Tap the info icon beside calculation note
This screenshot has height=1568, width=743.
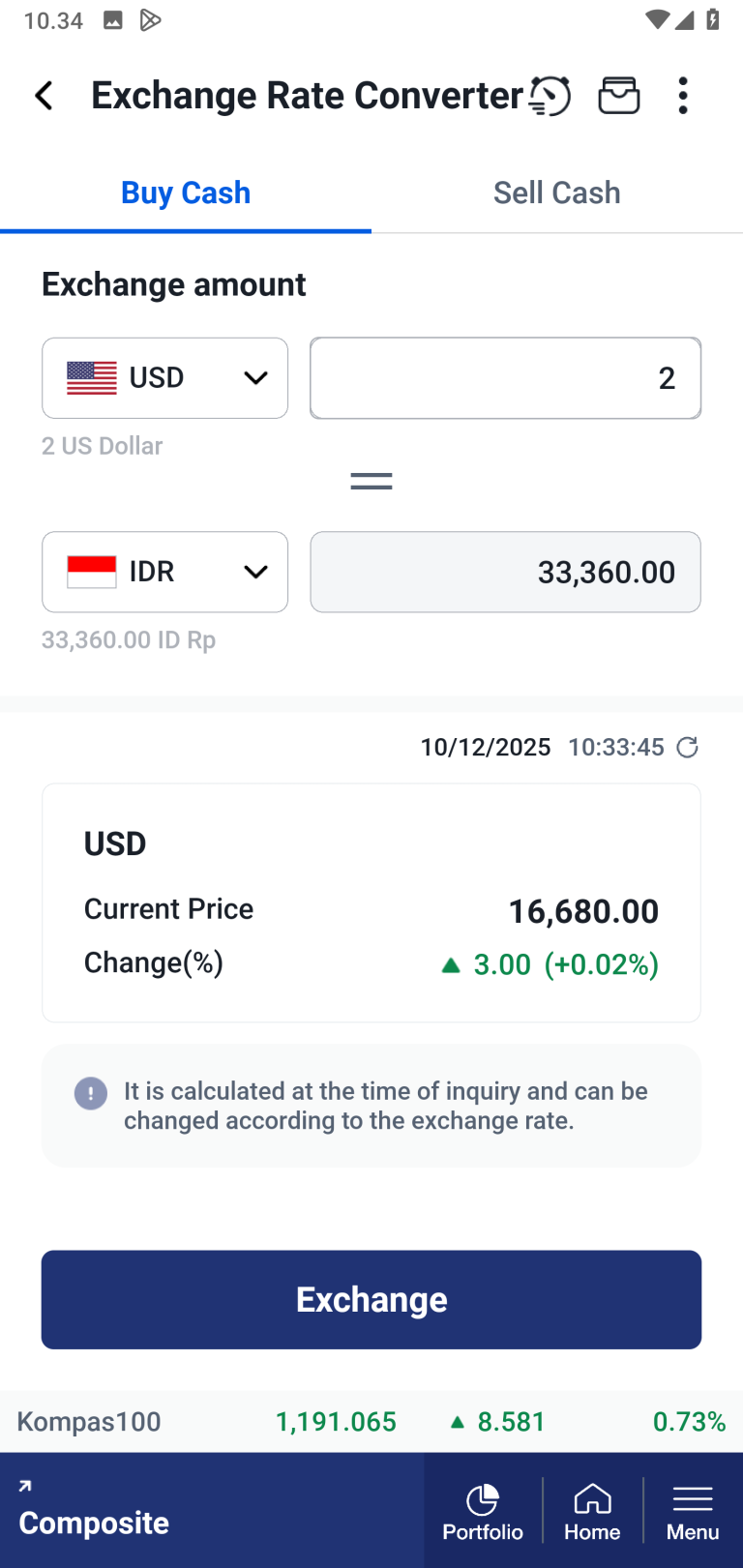tap(91, 1094)
